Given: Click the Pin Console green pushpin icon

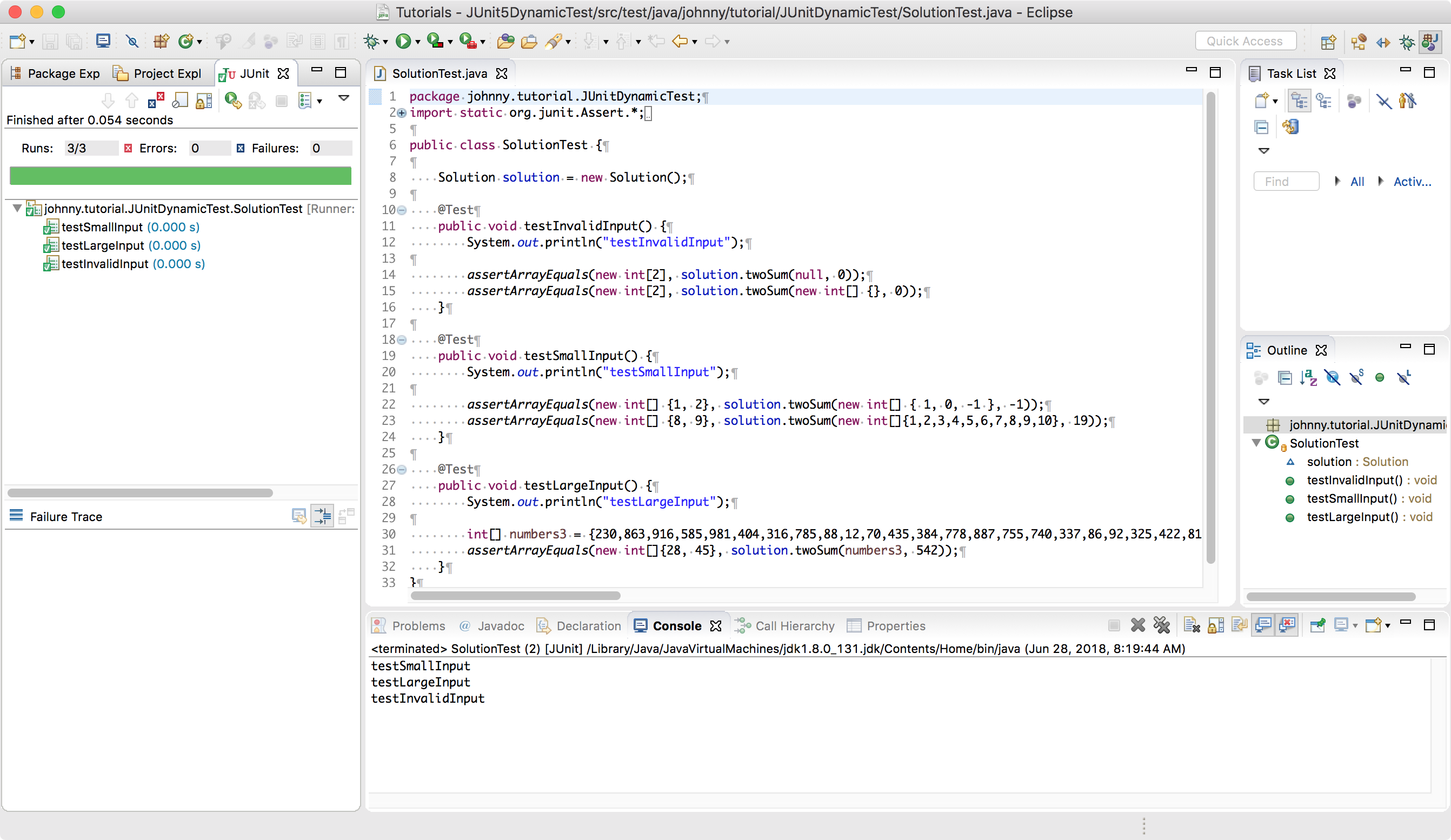Looking at the screenshot, I should (x=1317, y=625).
